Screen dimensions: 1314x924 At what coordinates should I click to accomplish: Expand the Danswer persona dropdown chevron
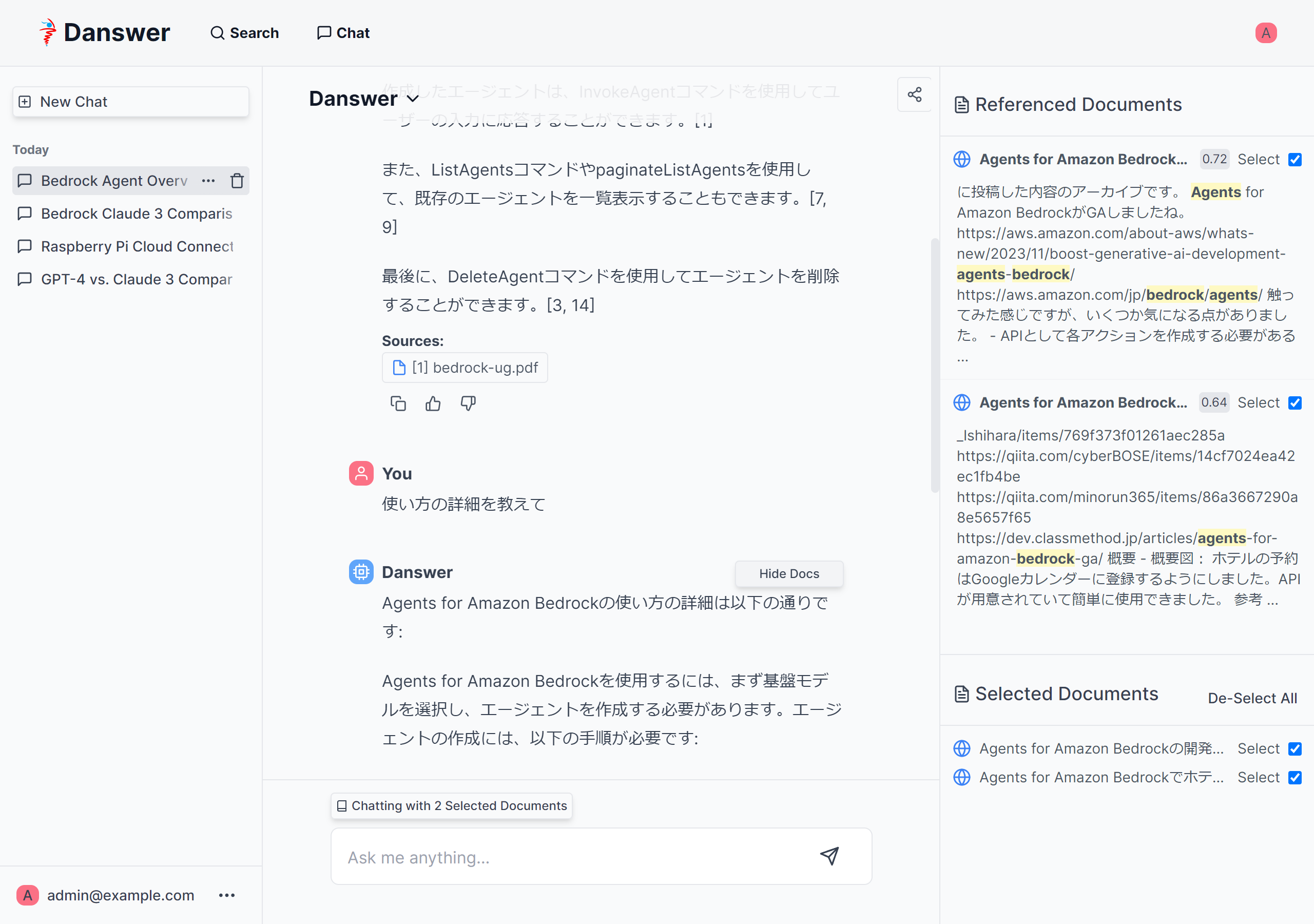[413, 99]
